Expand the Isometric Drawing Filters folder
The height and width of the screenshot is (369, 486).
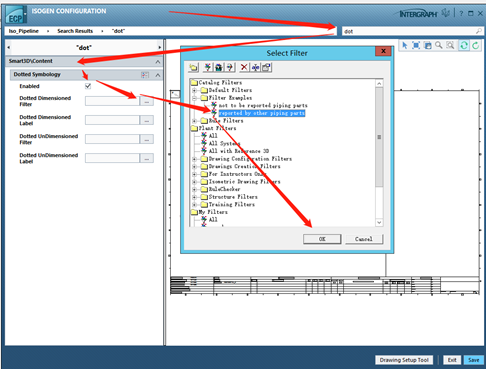click(x=194, y=182)
